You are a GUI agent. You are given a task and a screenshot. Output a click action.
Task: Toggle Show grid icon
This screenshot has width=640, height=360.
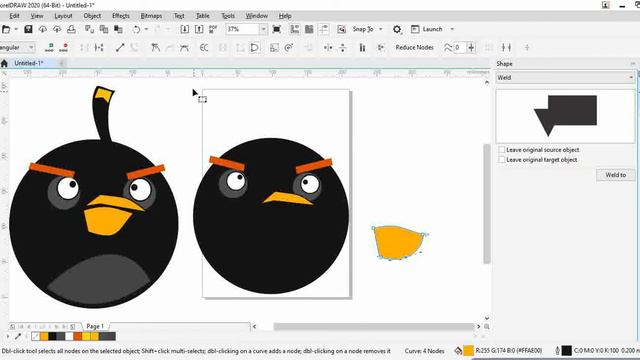(309, 29)
